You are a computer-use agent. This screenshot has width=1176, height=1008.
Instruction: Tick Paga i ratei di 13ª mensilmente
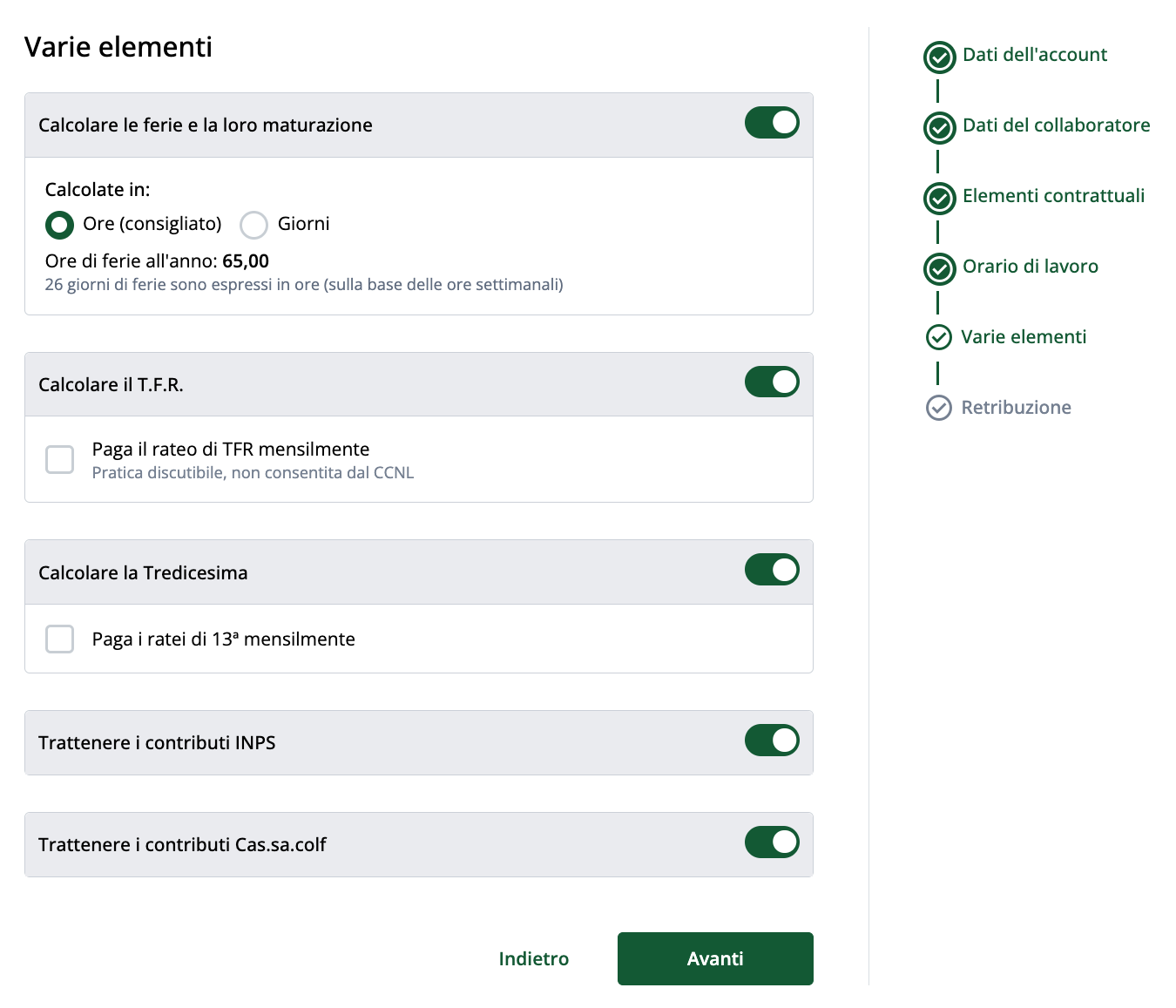coord(60,639)
